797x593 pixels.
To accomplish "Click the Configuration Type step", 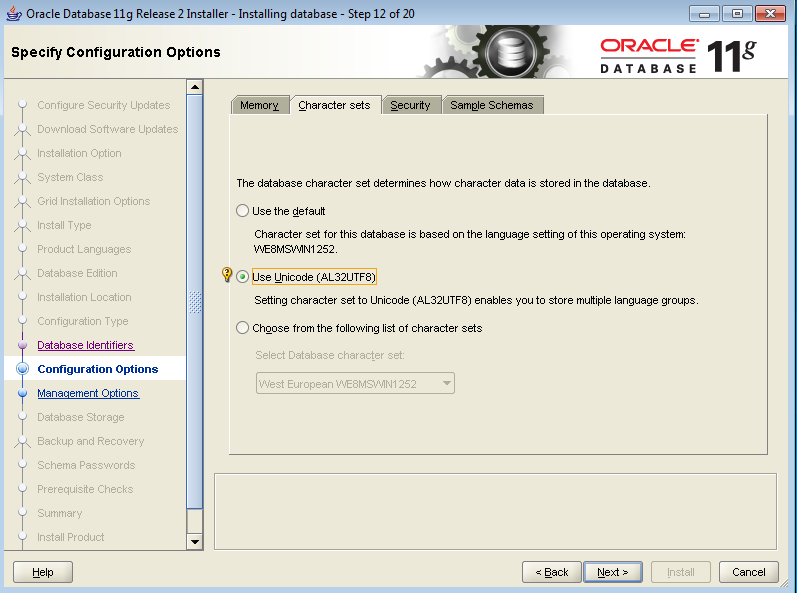I will (82, 321).
